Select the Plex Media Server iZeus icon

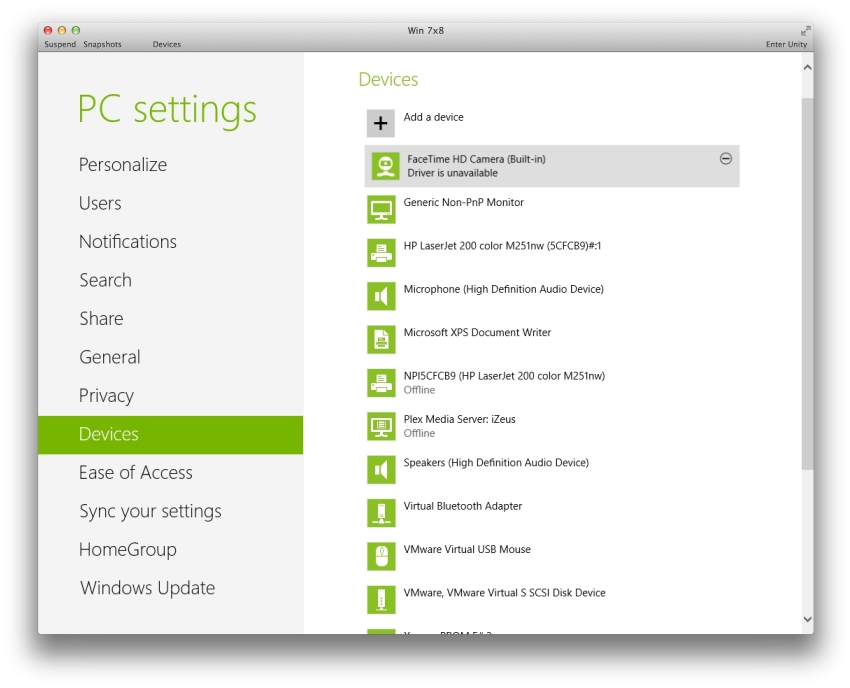[x=381, y=426]
